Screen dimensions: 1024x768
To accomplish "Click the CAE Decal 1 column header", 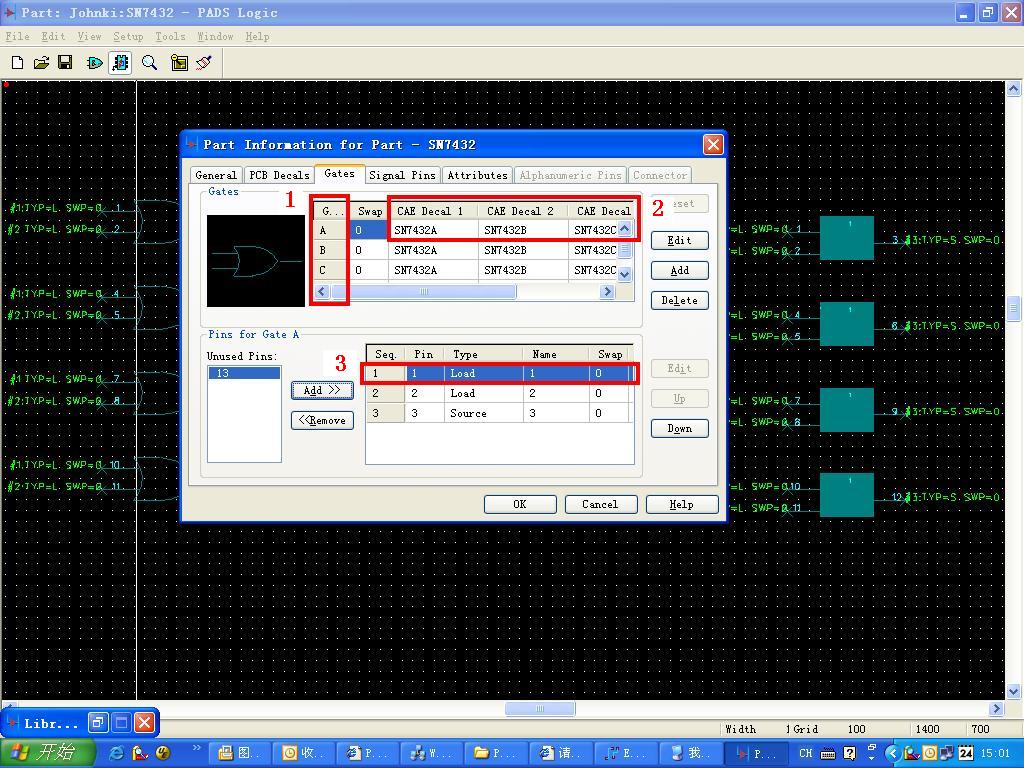I will click(x=433, y=211).
